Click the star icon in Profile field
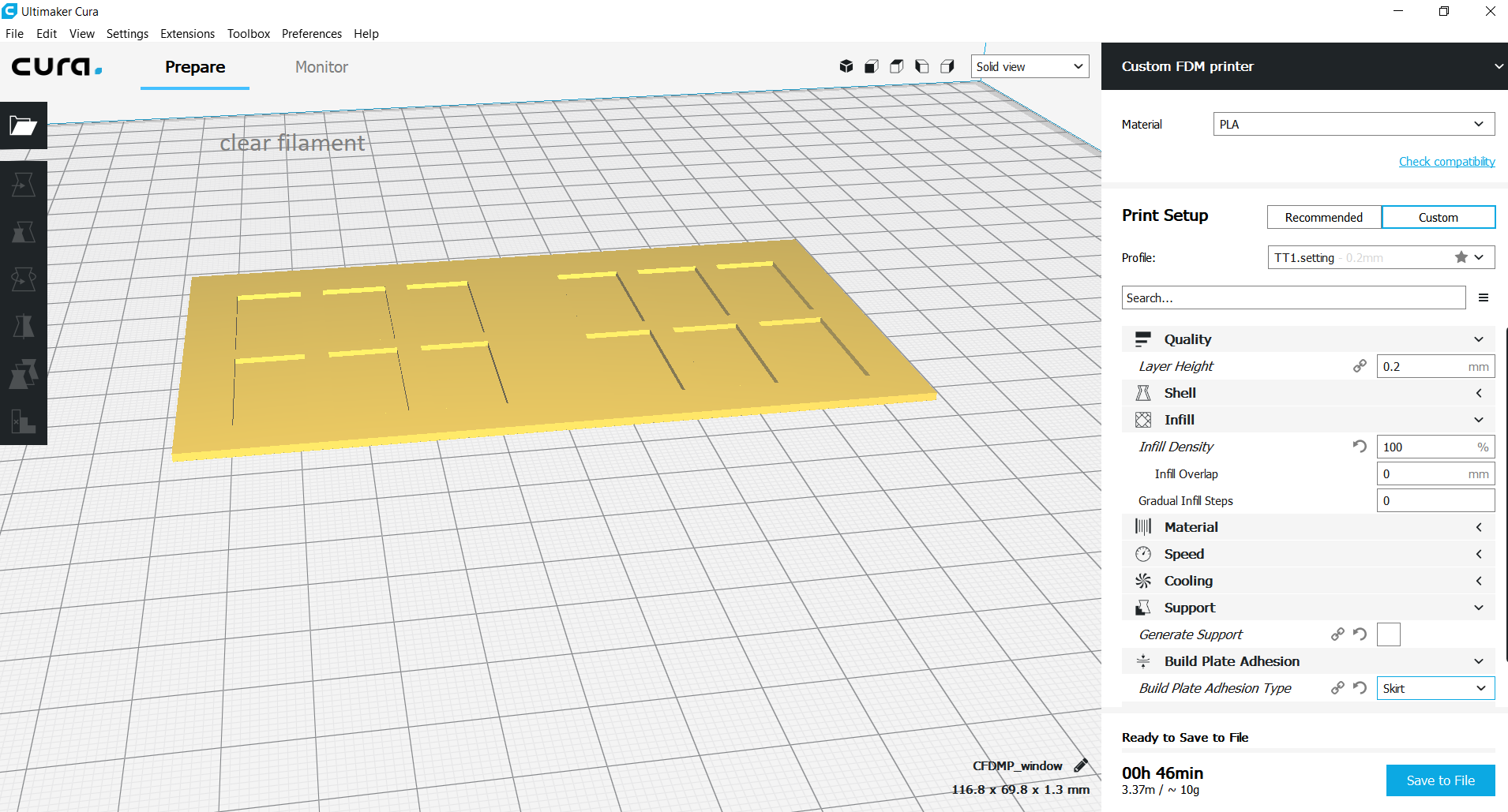Viewport: 1508px width, 812px height. coord(1461,257)
